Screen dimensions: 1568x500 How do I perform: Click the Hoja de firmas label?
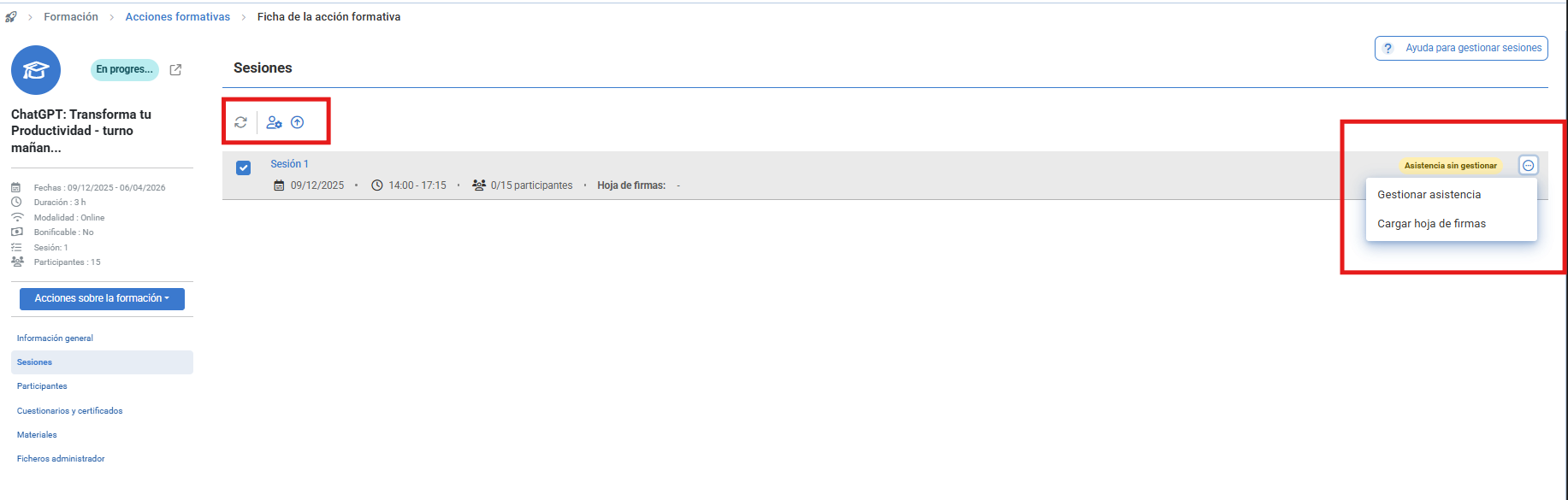tap(631, 185)
